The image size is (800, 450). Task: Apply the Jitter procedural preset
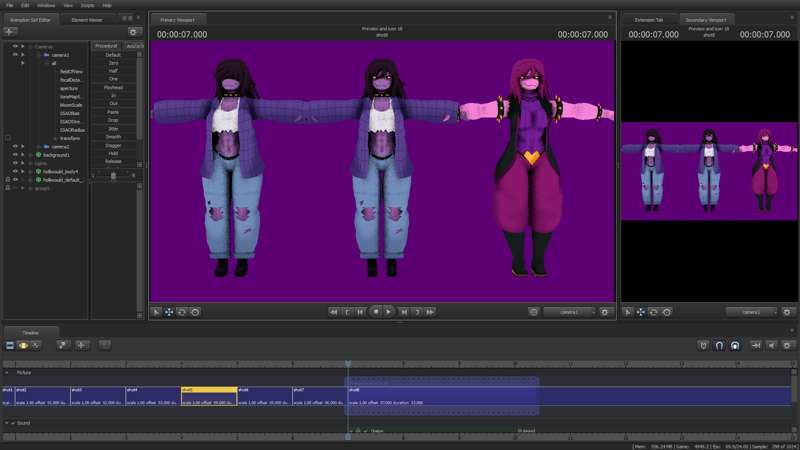coord(113,129)
